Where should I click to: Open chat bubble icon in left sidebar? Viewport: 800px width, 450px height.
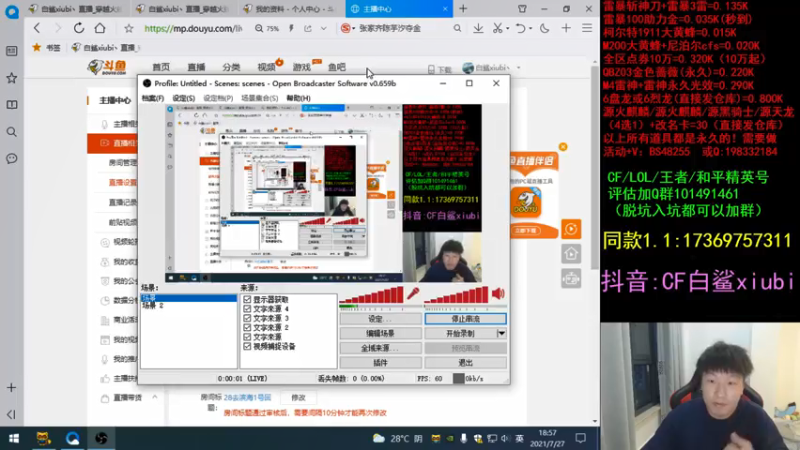point(12,159)
